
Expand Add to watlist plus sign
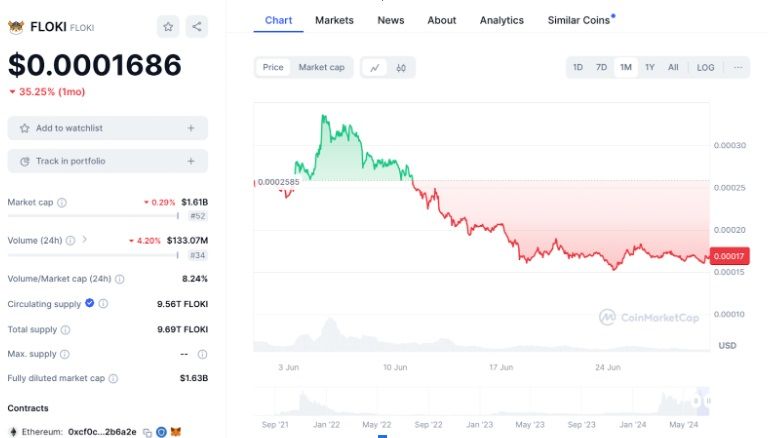tap(191, 128)
